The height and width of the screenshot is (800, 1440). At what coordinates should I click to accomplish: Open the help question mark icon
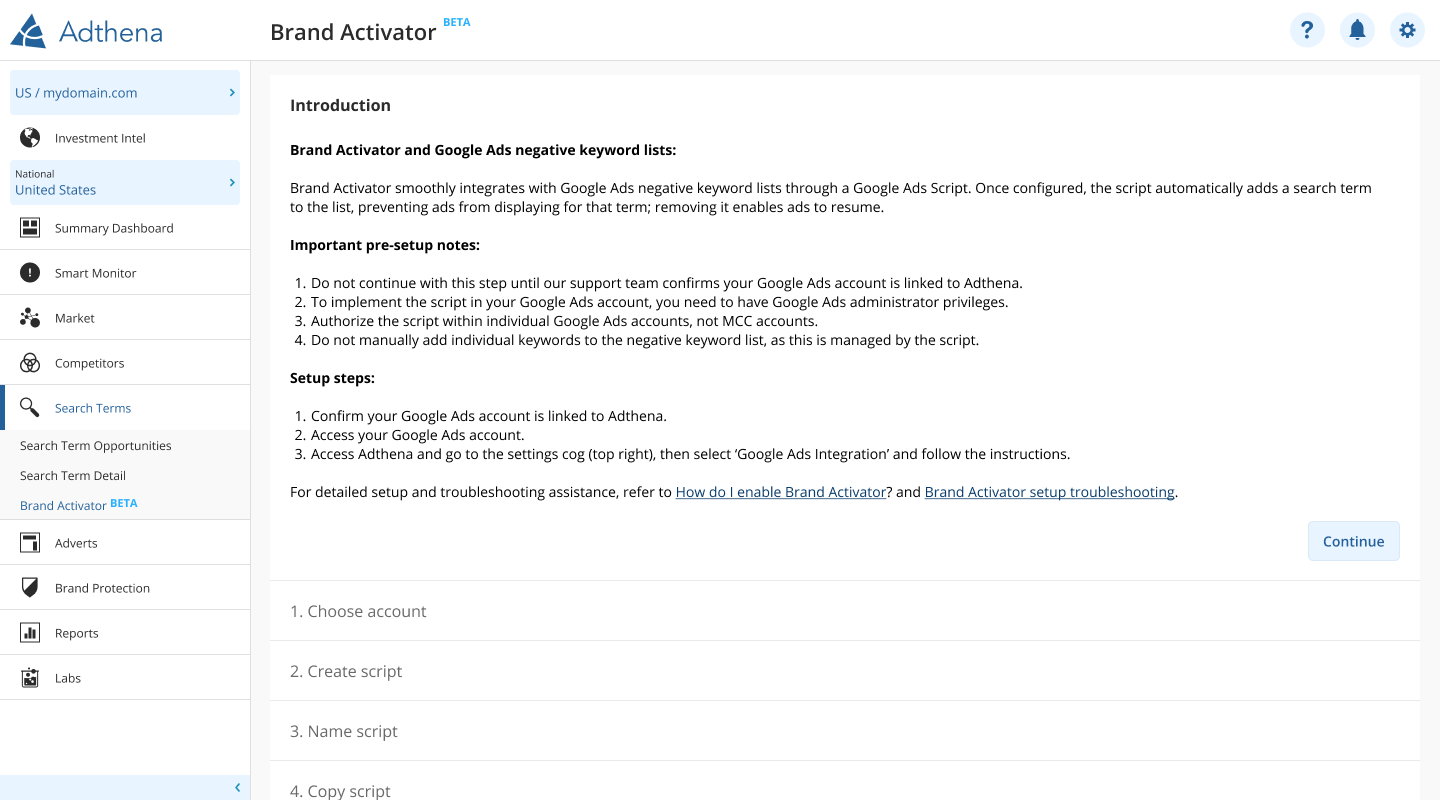pyautogui.click(x=1307, y=30)
